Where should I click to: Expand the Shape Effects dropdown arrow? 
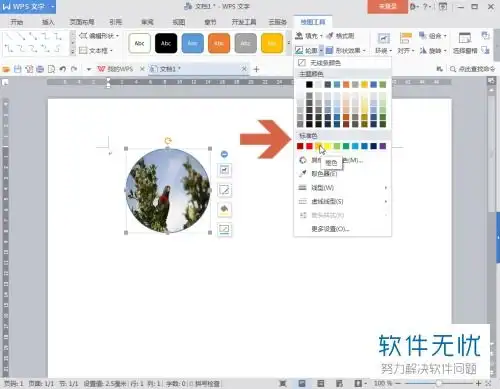(x=364, y=51)
